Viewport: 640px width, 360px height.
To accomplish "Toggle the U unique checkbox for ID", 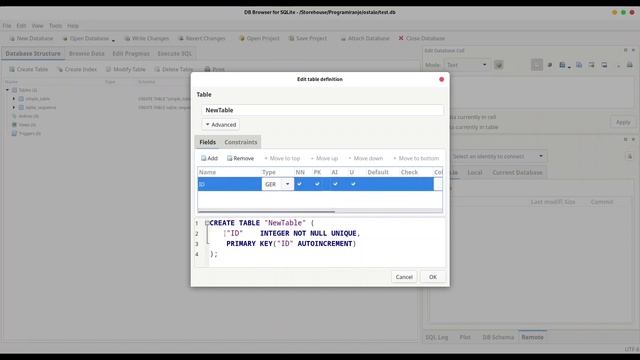I will click(353, 184).
